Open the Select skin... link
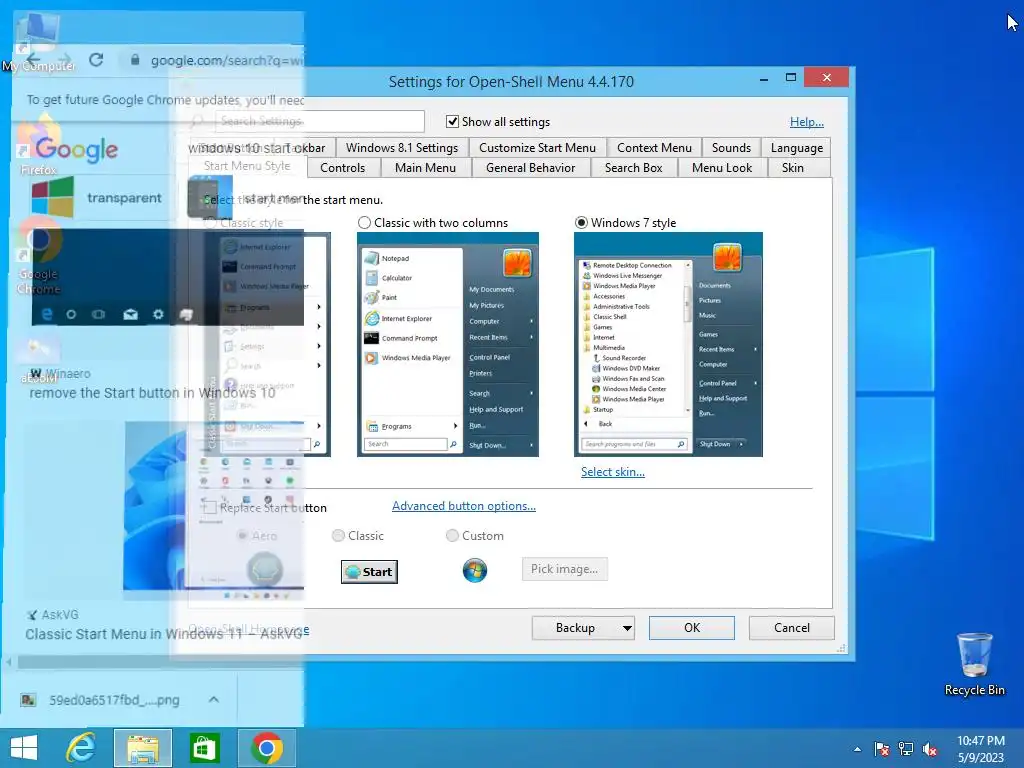This screenshot has width=1024, height=768. coord(613,472)
